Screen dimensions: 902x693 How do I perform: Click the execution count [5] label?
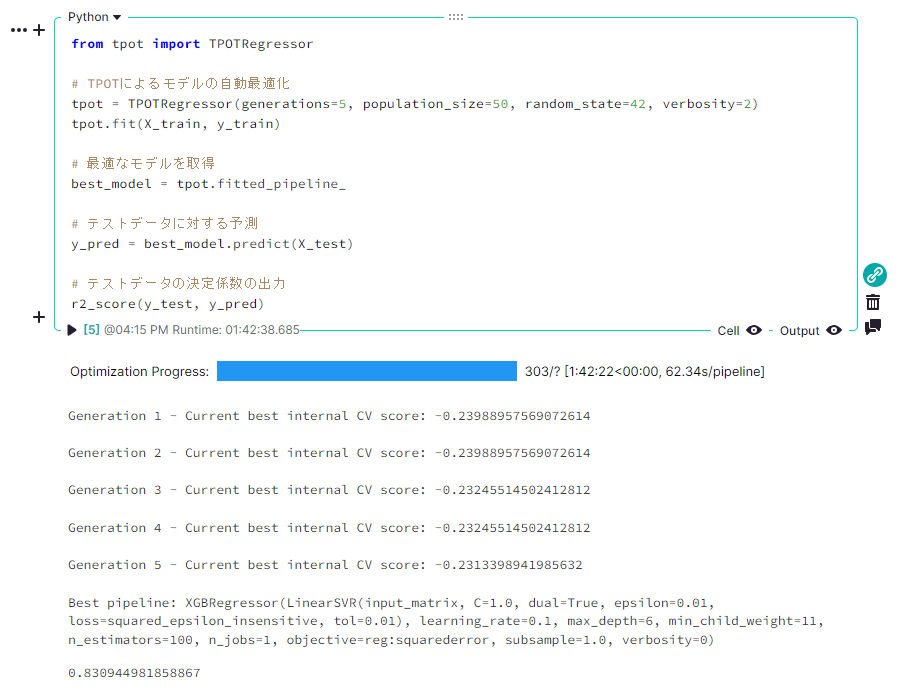coord(91,330)
